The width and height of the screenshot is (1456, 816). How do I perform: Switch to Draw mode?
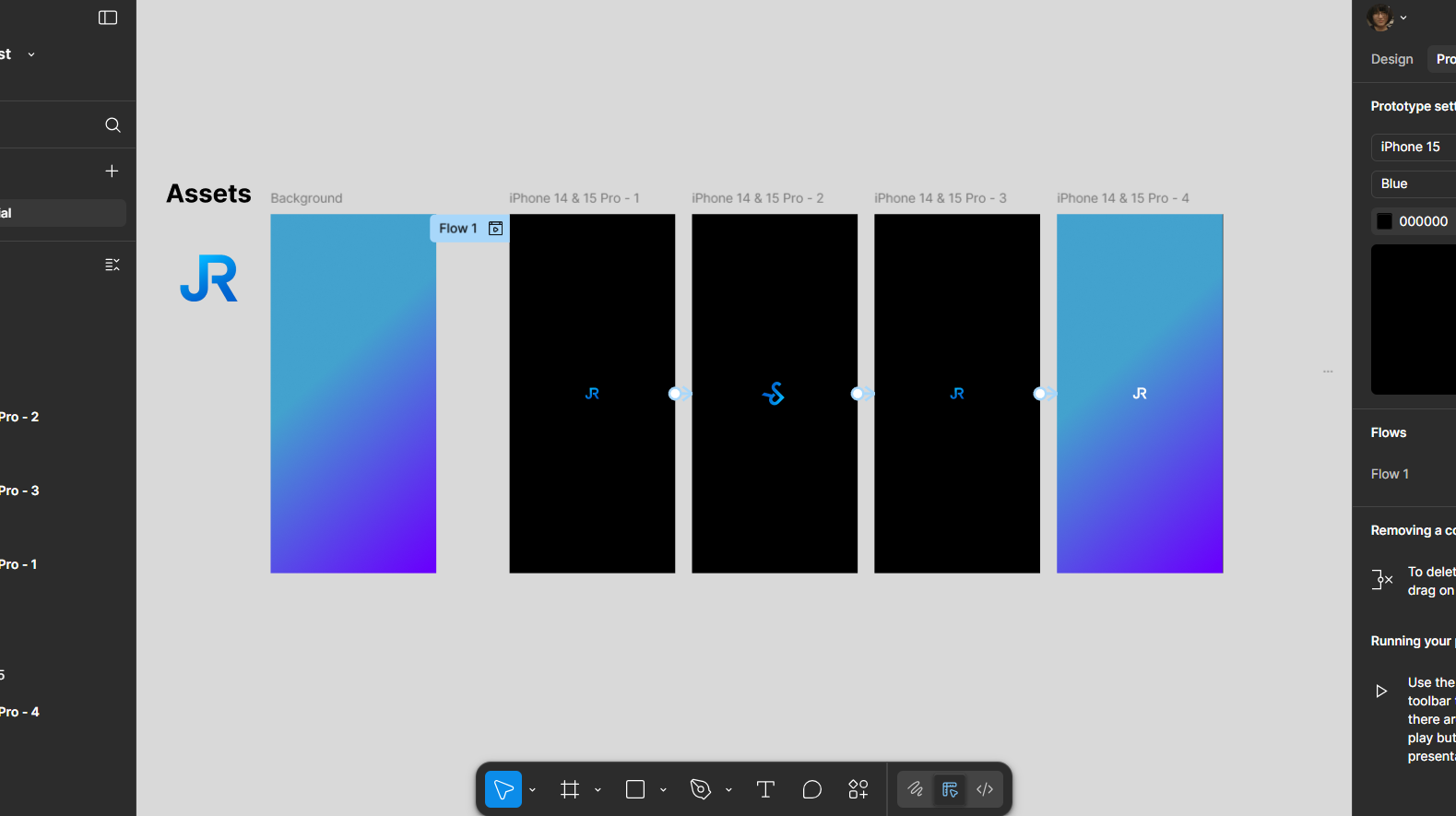point(915,789)
